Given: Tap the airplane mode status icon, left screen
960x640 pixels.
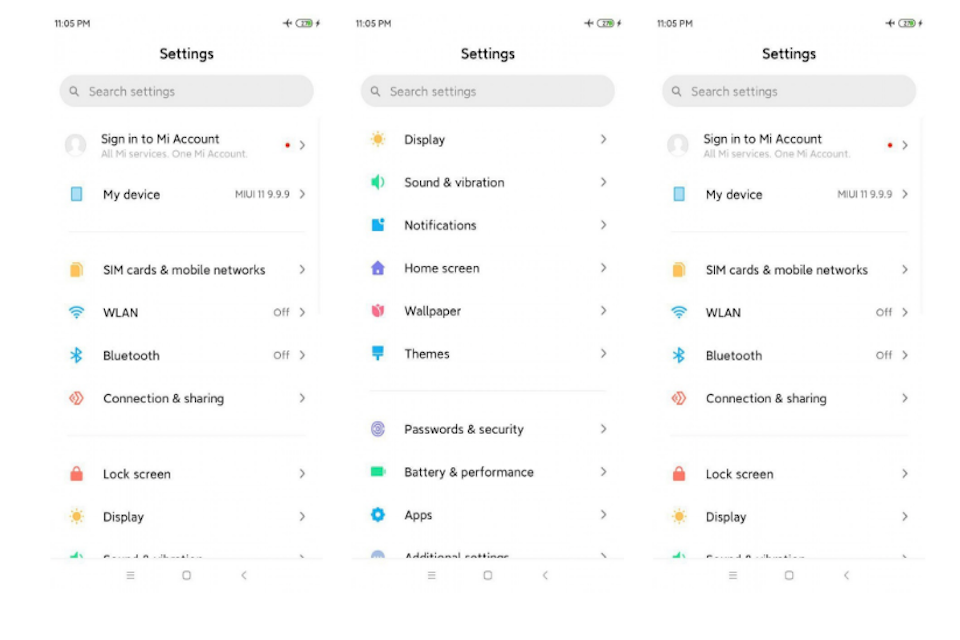Looking at the screenshot, I should click(x=287, y=23).
